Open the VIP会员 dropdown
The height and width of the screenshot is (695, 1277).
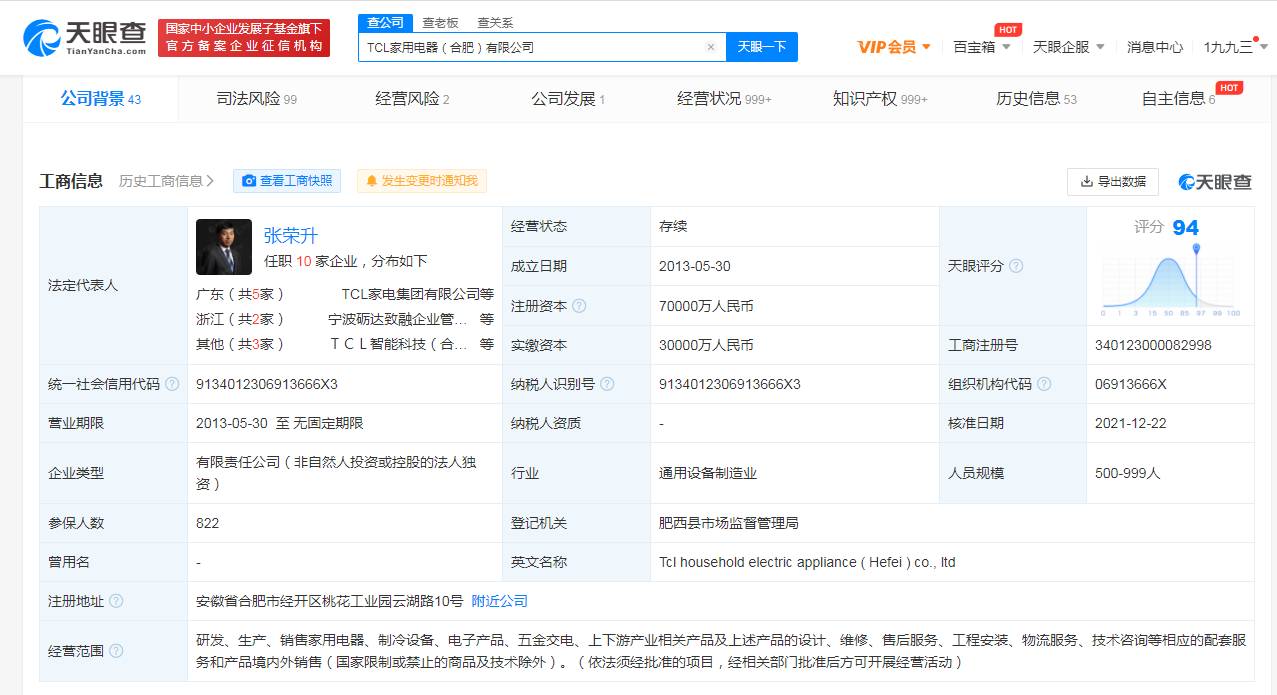click(894, 47)
